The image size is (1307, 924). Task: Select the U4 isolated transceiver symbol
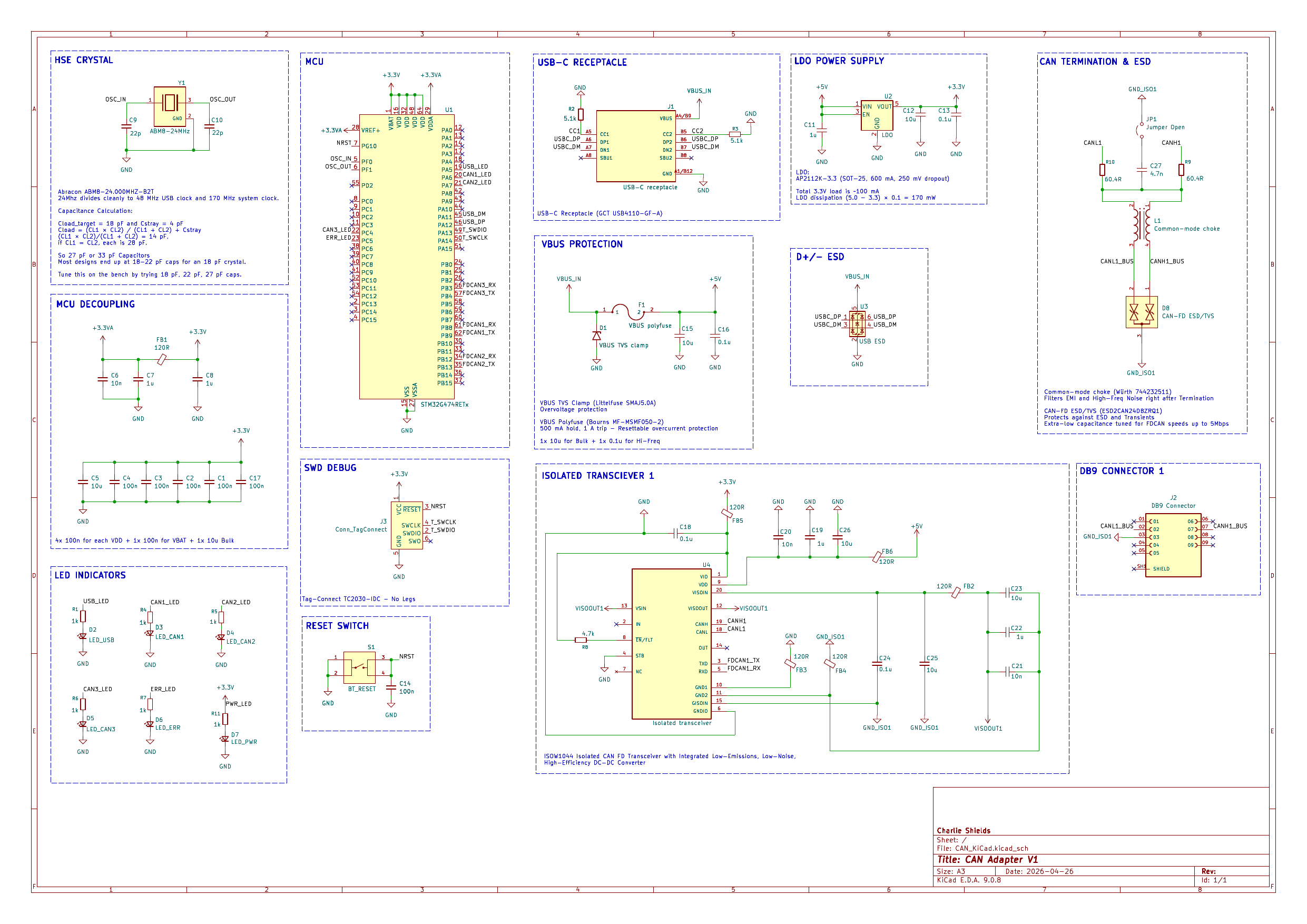click(672, 644)
